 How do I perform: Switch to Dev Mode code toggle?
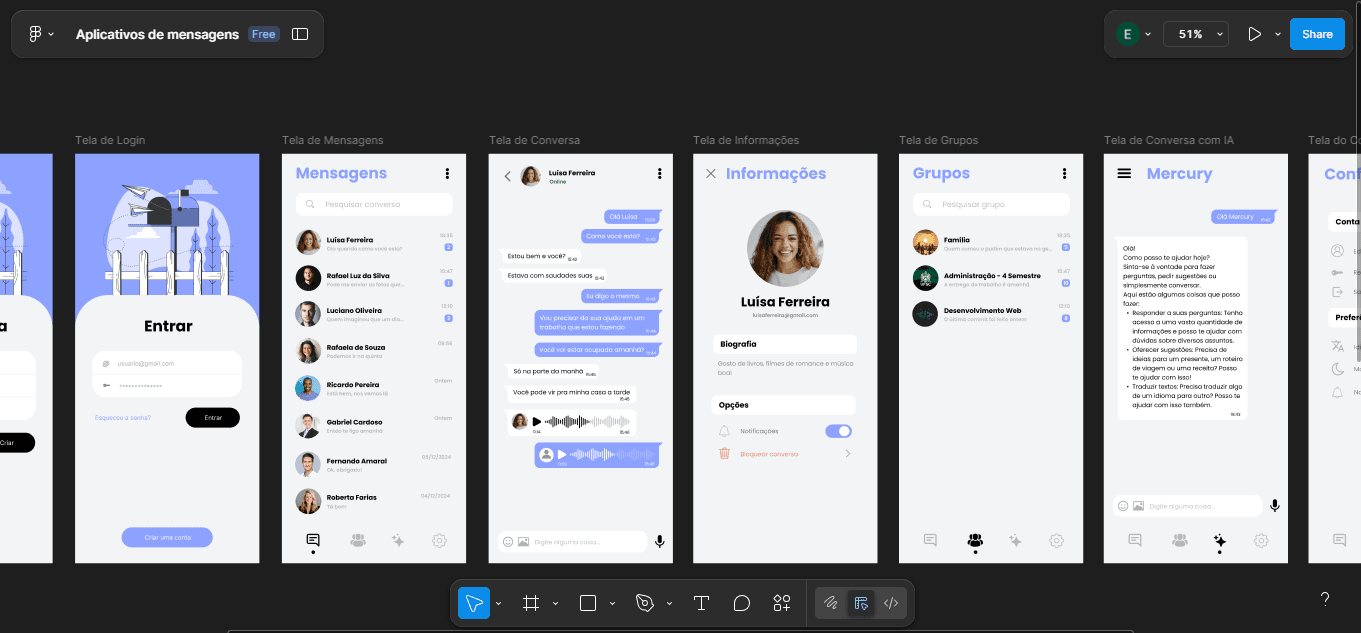pos(891,603)
